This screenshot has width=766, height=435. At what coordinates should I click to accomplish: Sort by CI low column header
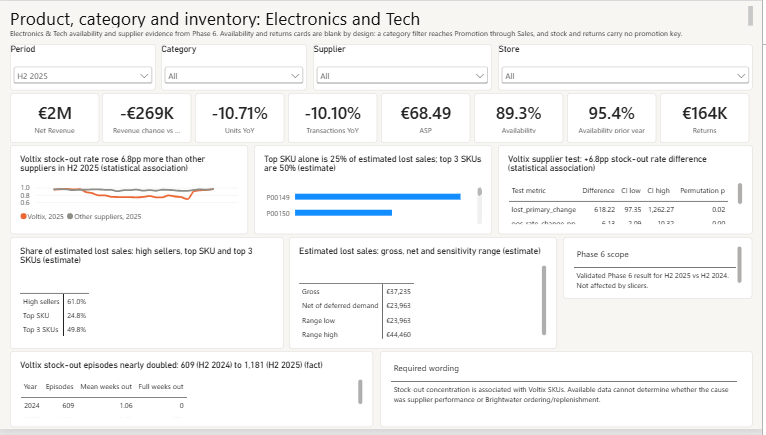click(631, 191)
